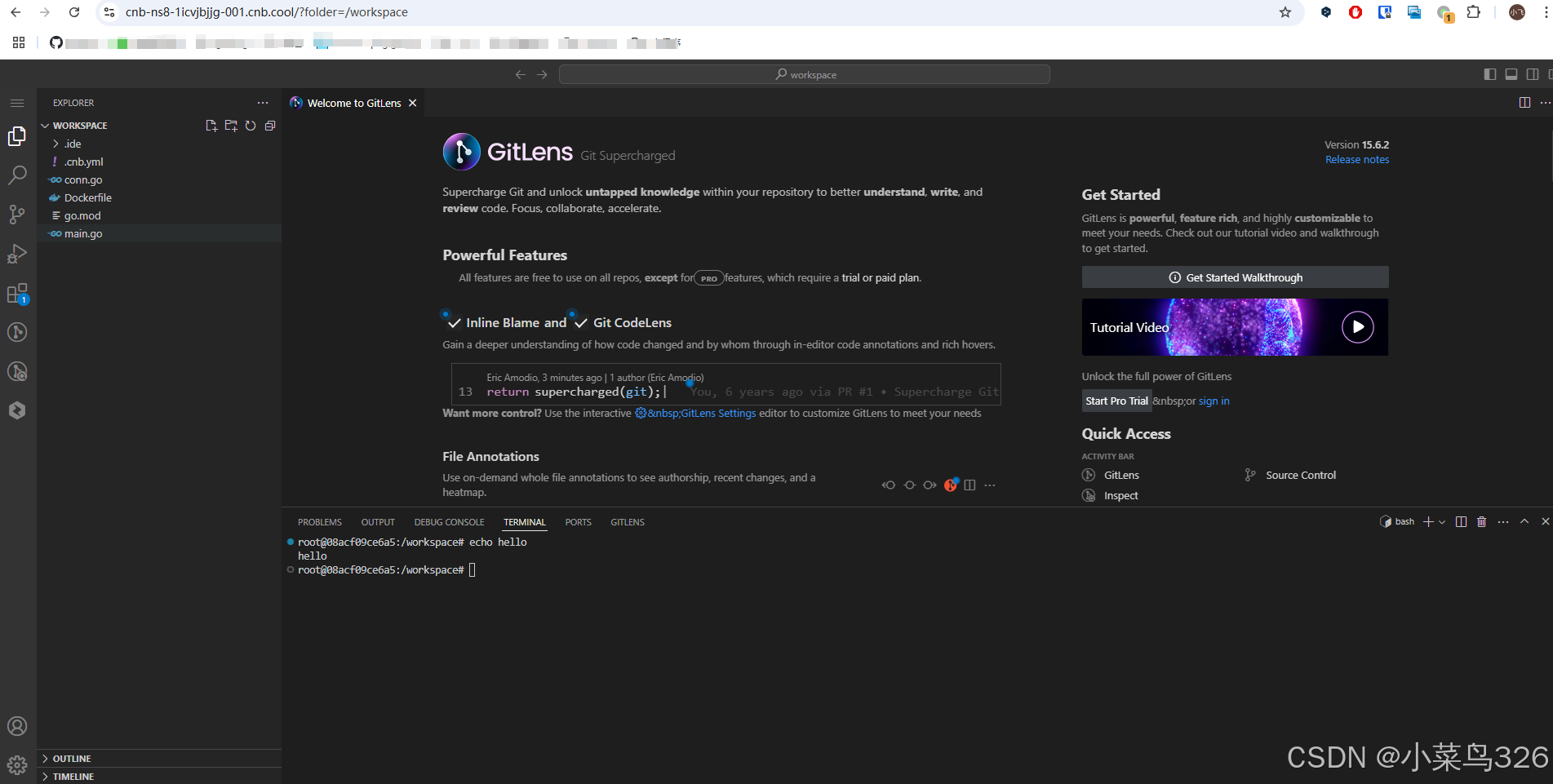
Task: Close the Welcome to GitLens tab
Action: pos(413,103)
